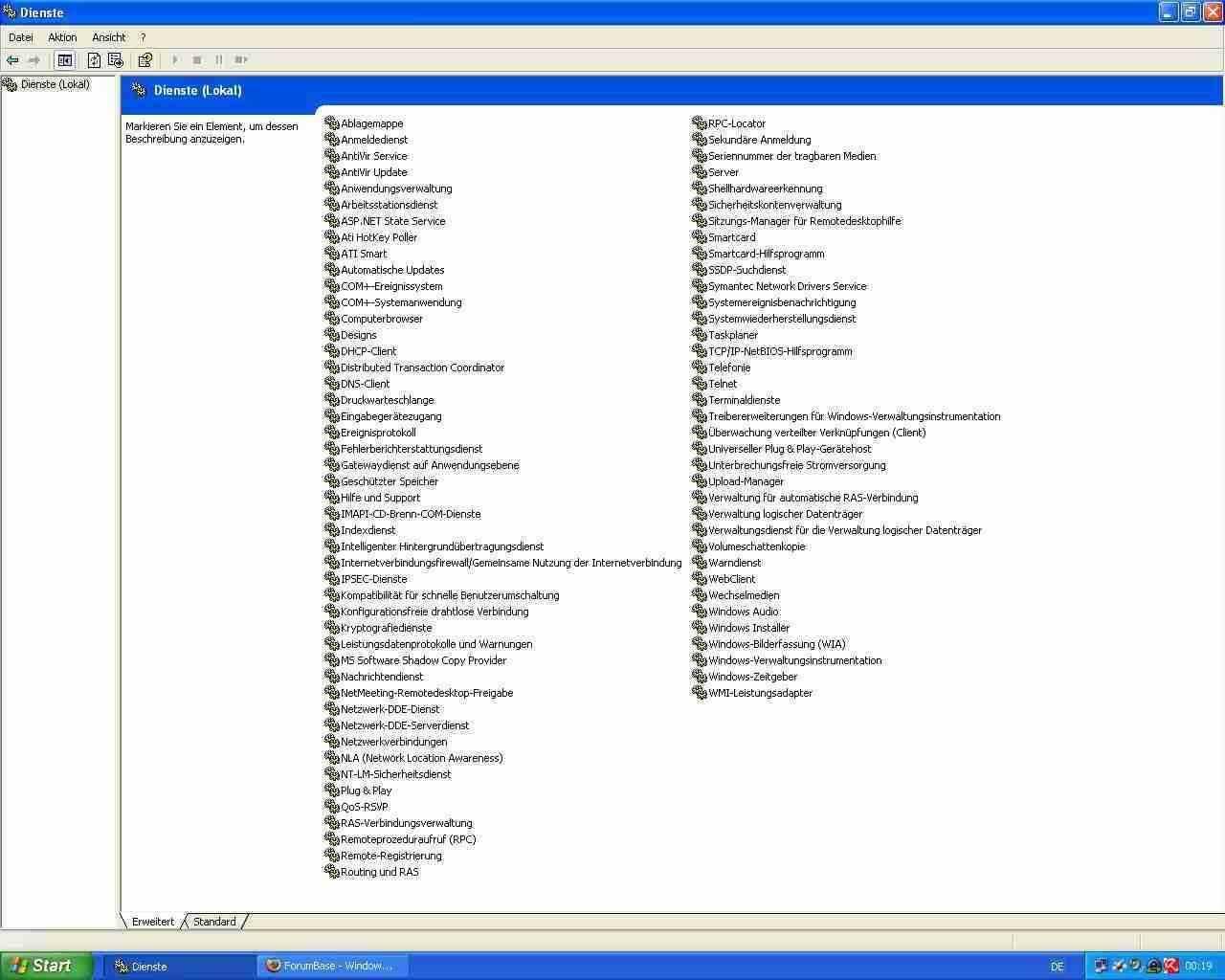Select the Hilfe und Support service
The height and width of the screenshot is (980, 1225).
(381, 498)
